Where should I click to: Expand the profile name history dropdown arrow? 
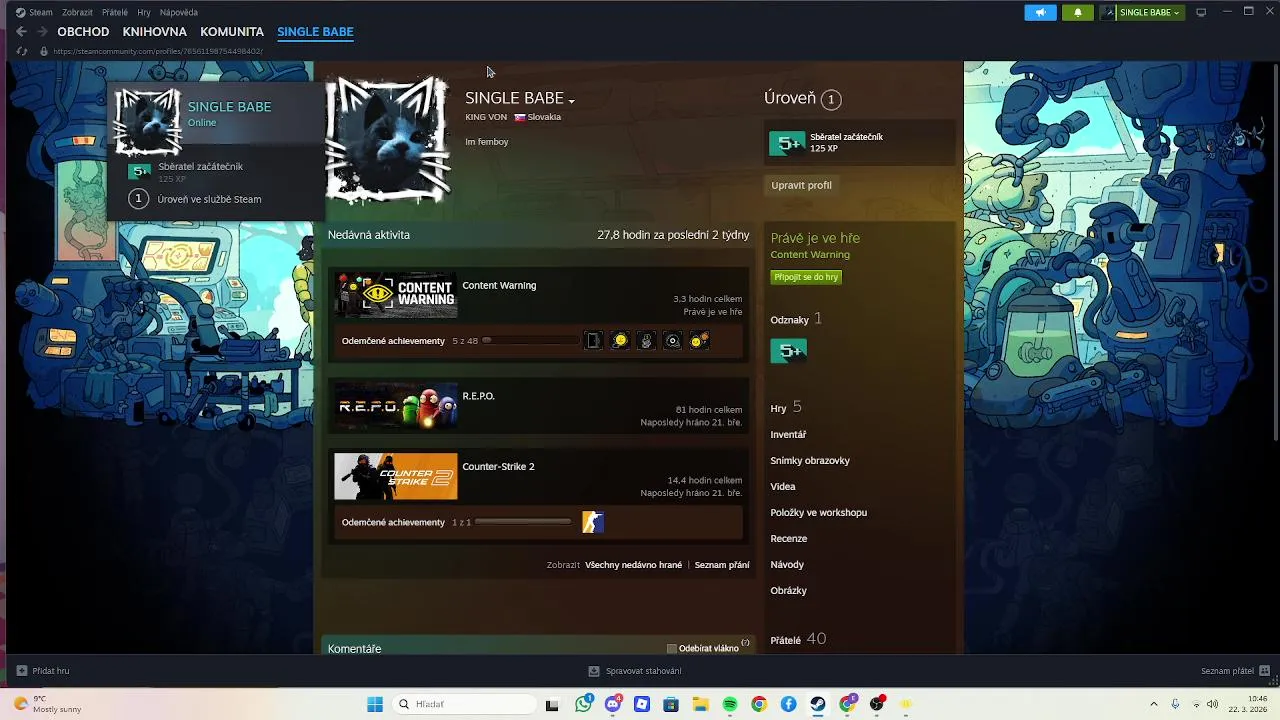pyautogui.click(x=572, y=101)
